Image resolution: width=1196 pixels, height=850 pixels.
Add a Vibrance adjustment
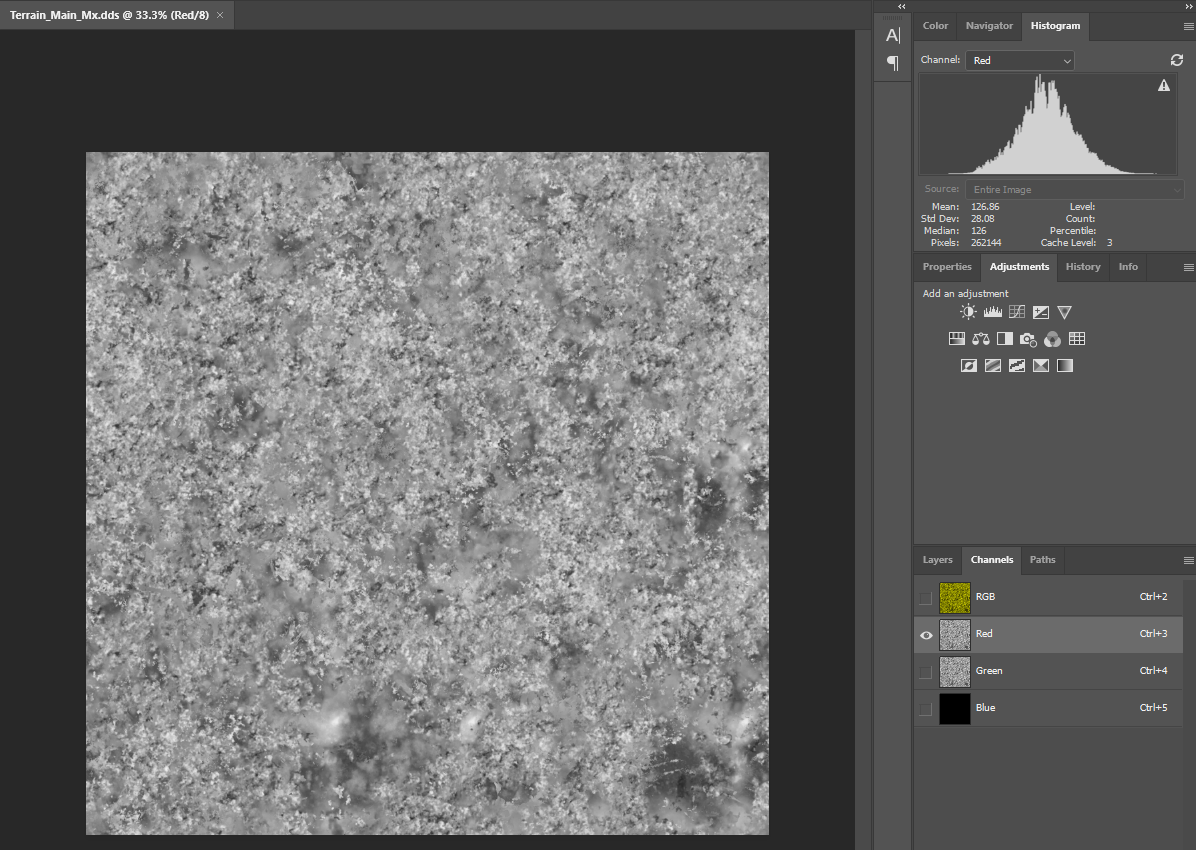1065,312
